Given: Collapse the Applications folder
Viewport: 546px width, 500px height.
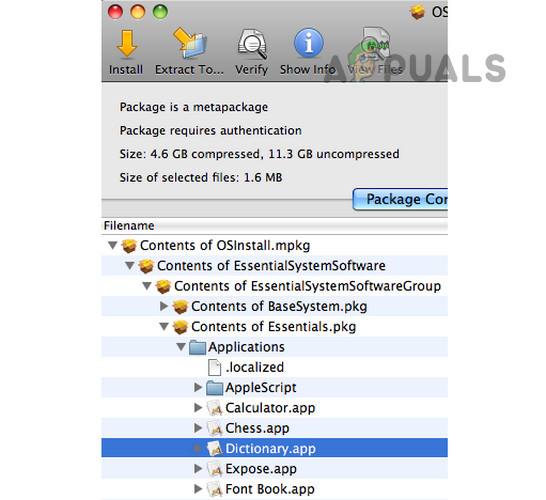Looking at the screenshot, I should pyautogui.click(x=181, y=347).
